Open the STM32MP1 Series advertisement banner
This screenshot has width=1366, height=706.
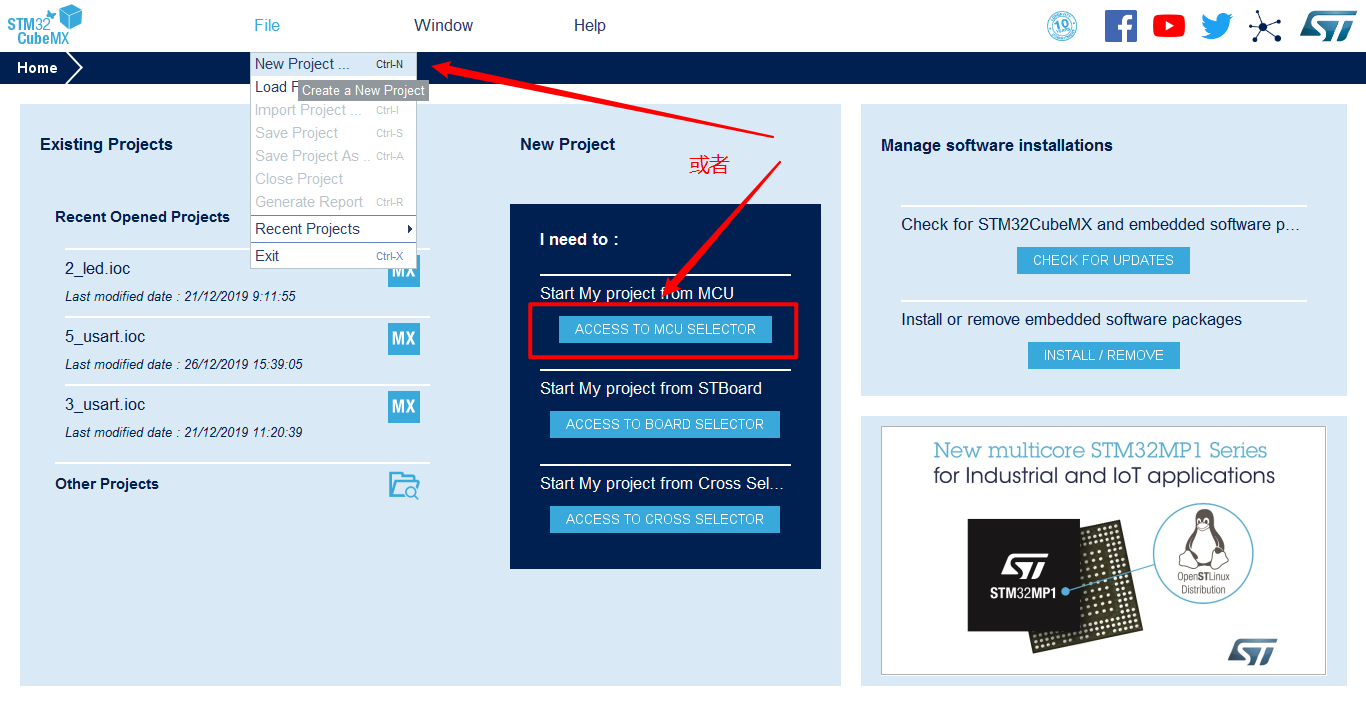[x=1103, y=550]
